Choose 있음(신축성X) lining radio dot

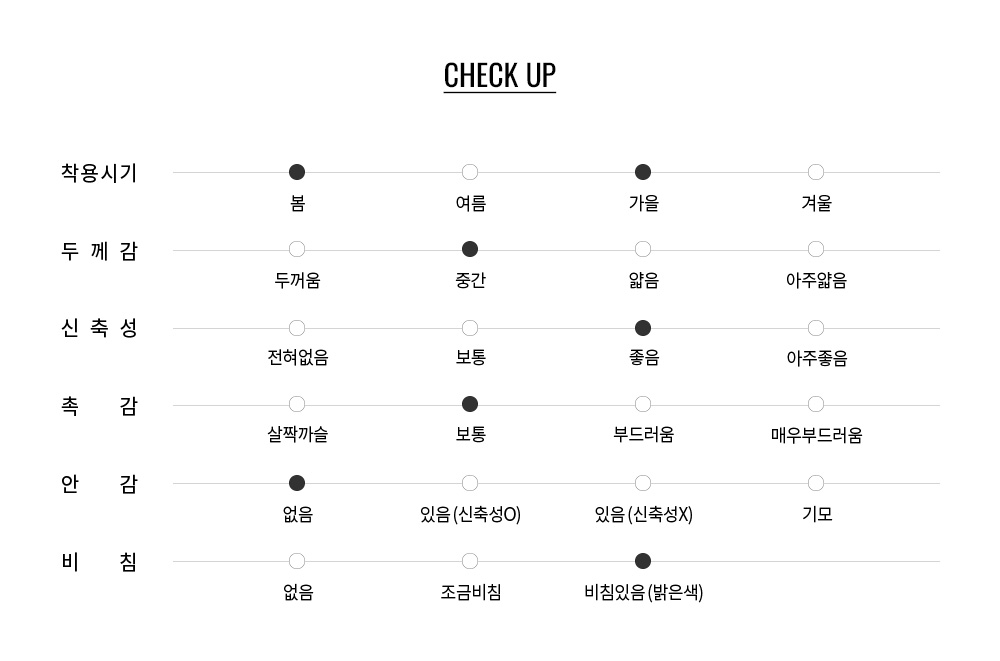click(x=643, y=483)
